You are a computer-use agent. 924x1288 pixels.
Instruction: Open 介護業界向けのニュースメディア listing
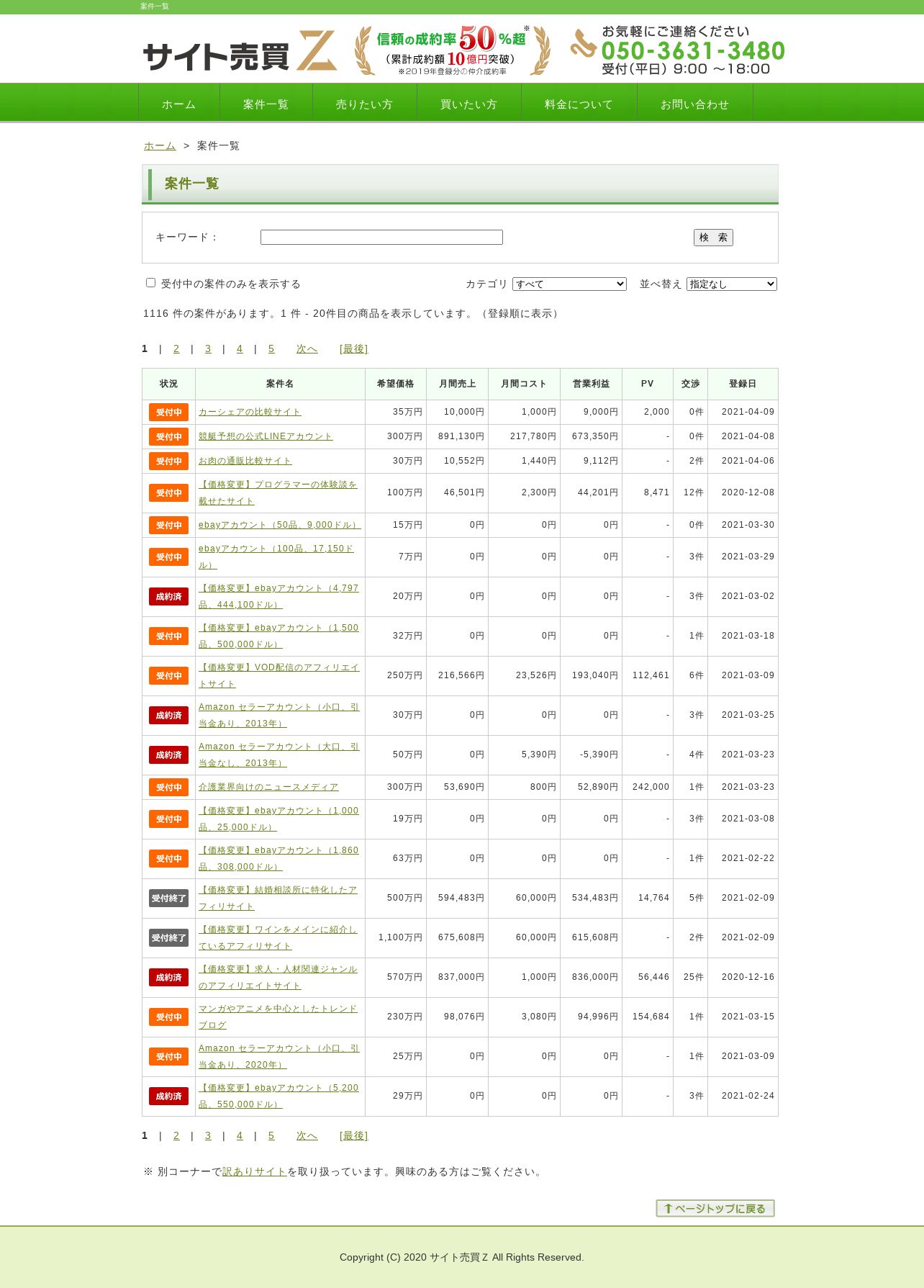268,787
